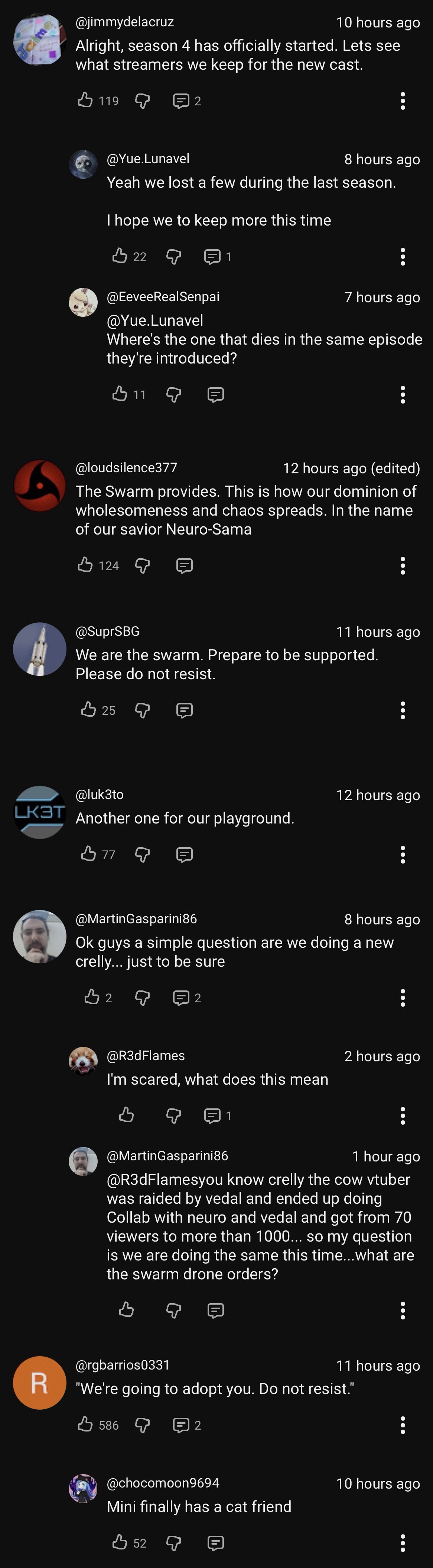Open options menu on @SuprSBG's comment

[403, 710]
